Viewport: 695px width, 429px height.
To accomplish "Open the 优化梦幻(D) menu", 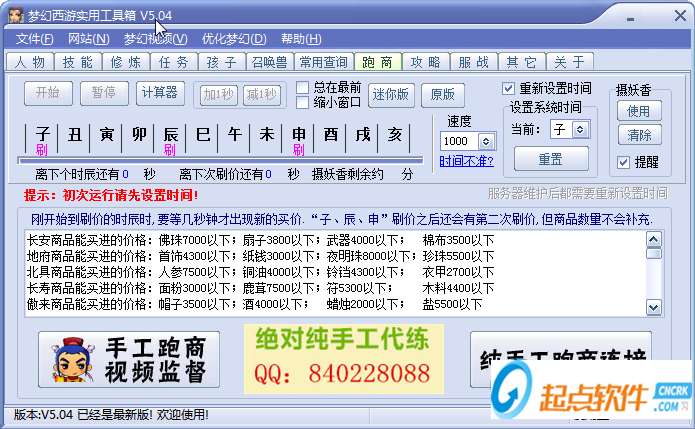I will (x=234, y=39).
